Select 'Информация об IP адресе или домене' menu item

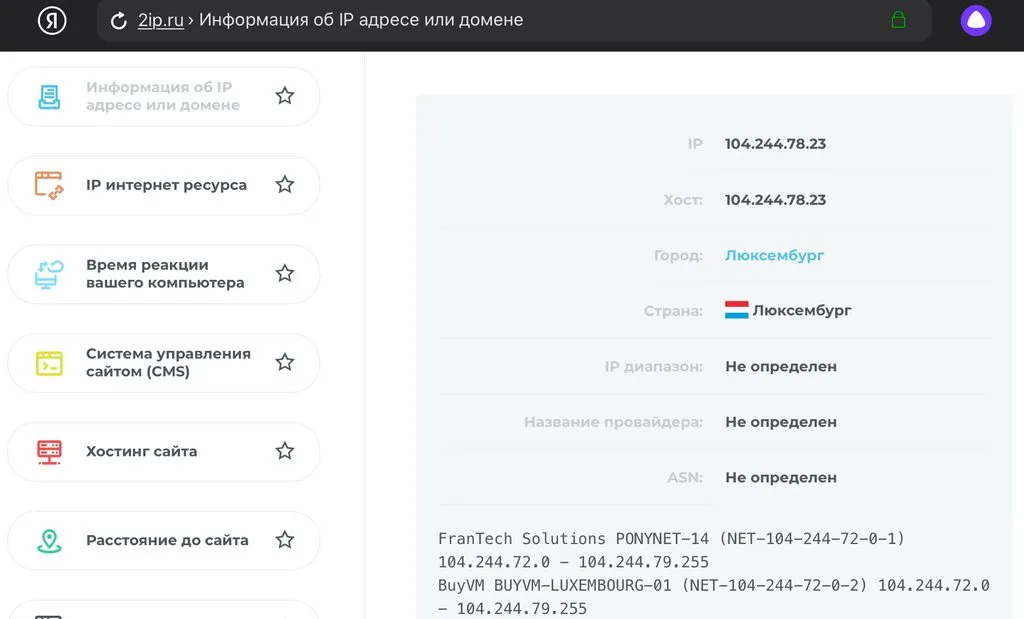click(164, 97)
